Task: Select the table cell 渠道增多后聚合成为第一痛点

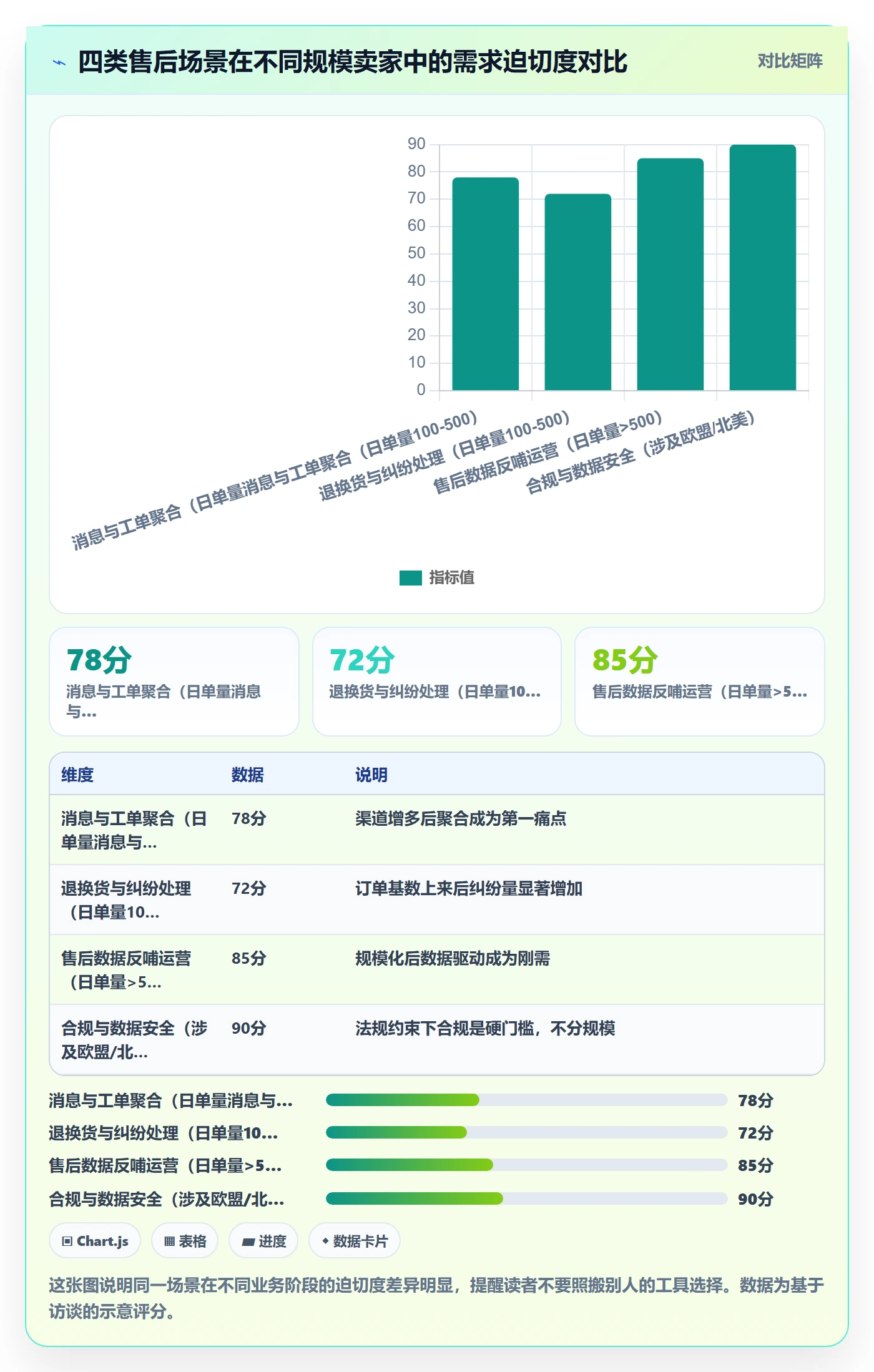Action: (x=461, y=818)
